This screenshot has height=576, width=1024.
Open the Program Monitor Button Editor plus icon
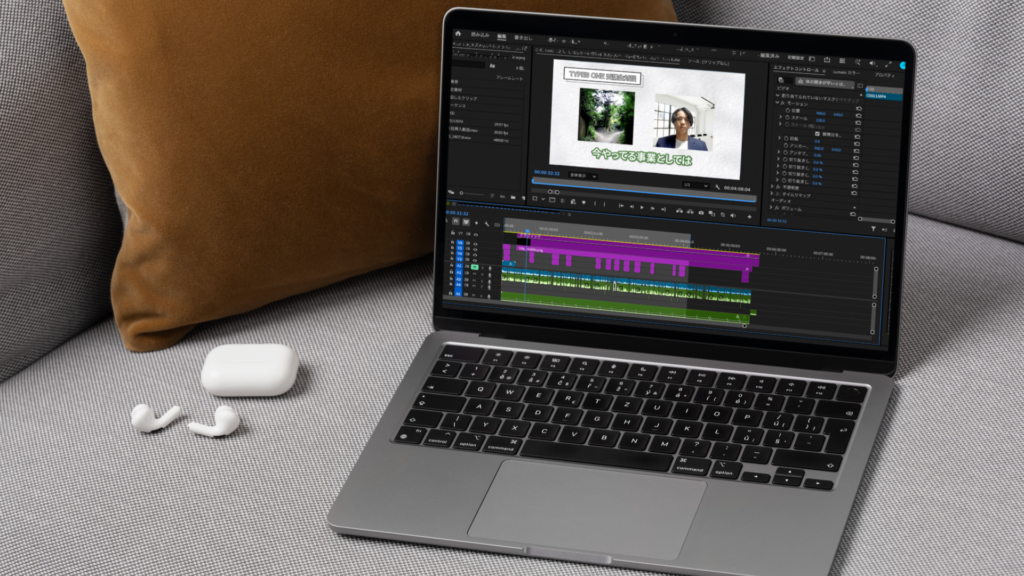click(750, 217)
